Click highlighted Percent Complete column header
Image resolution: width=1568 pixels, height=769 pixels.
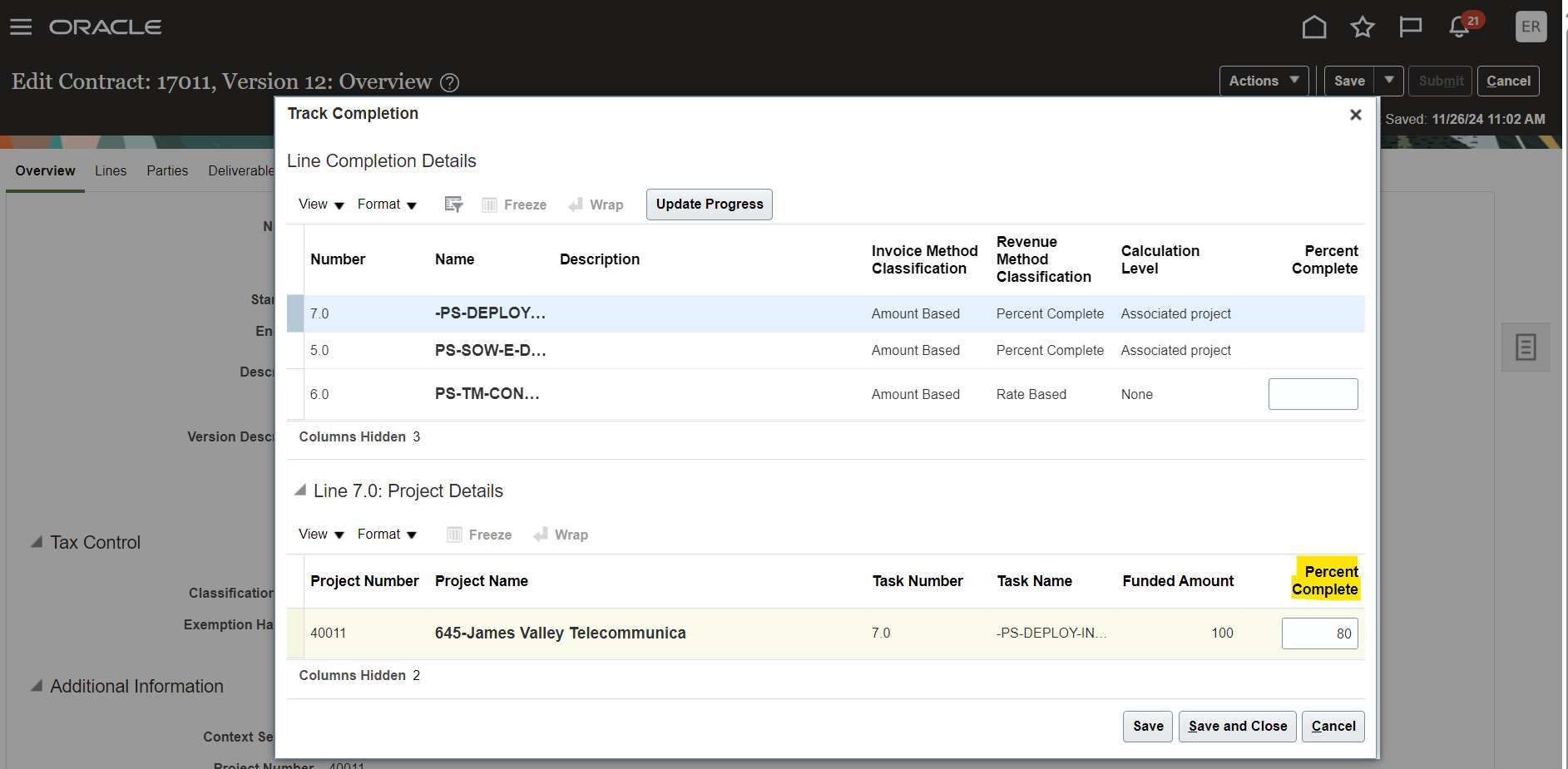(1325, 580)
